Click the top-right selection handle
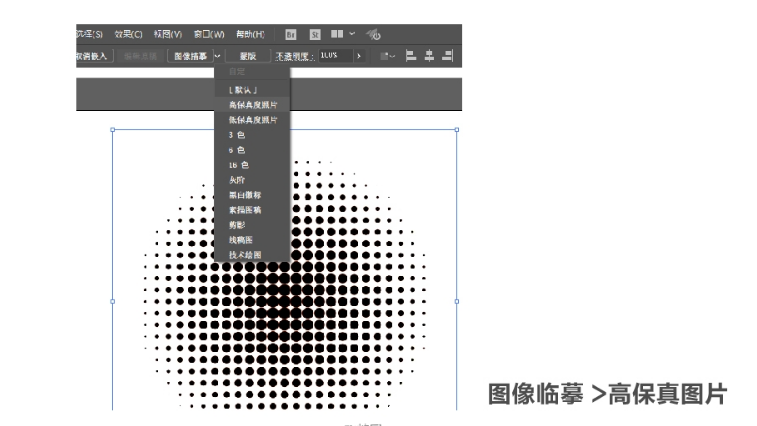 tap(457, 129)
